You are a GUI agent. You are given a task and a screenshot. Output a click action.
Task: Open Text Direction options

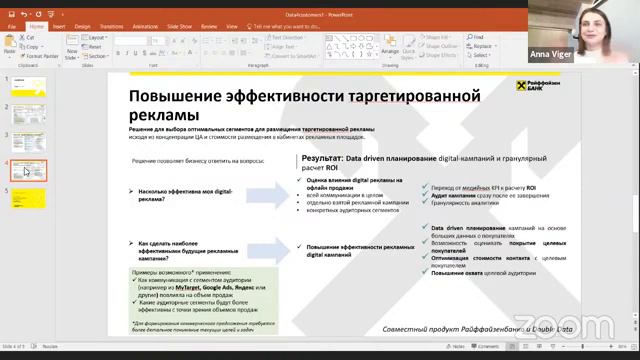(287, 38)
